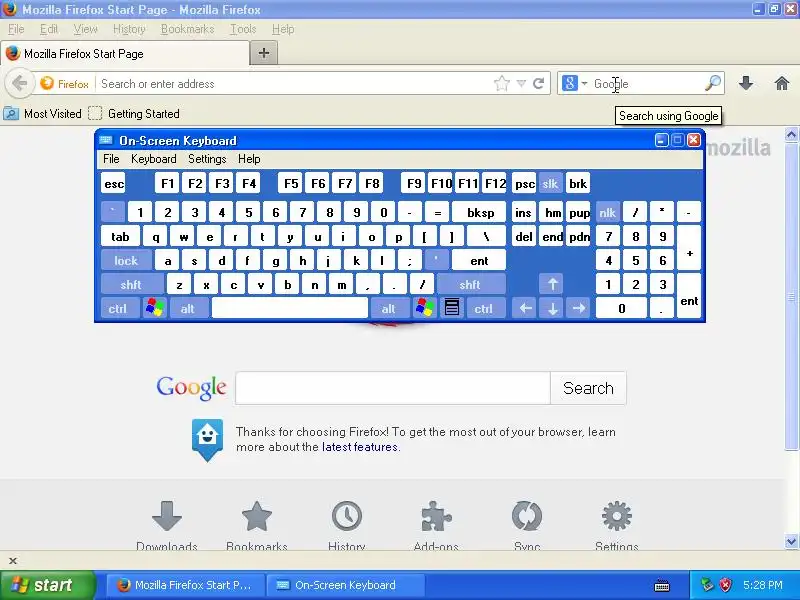
Task: Open the Firefox History menu
Action: [129, 29]
